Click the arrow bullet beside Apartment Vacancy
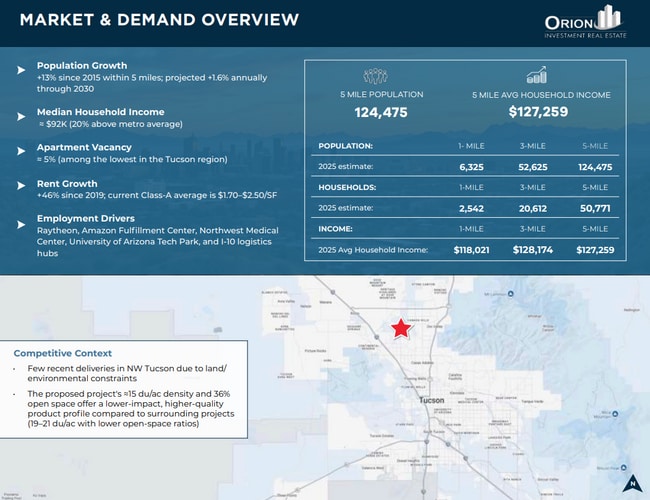The width and height of the screenshot is (650, 500). click(21, 150)
